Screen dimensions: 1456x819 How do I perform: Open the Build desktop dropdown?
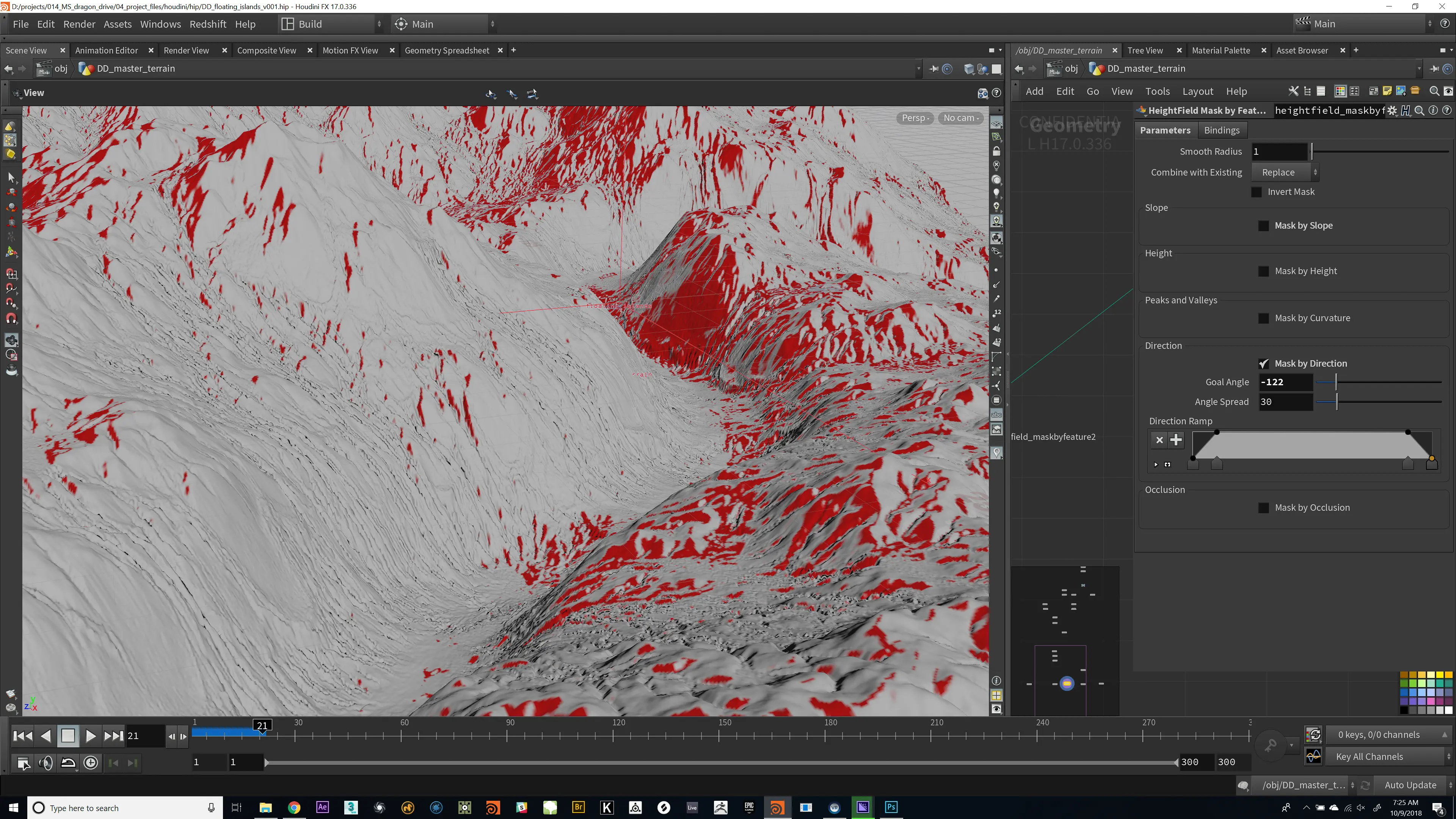click(331, 24)
